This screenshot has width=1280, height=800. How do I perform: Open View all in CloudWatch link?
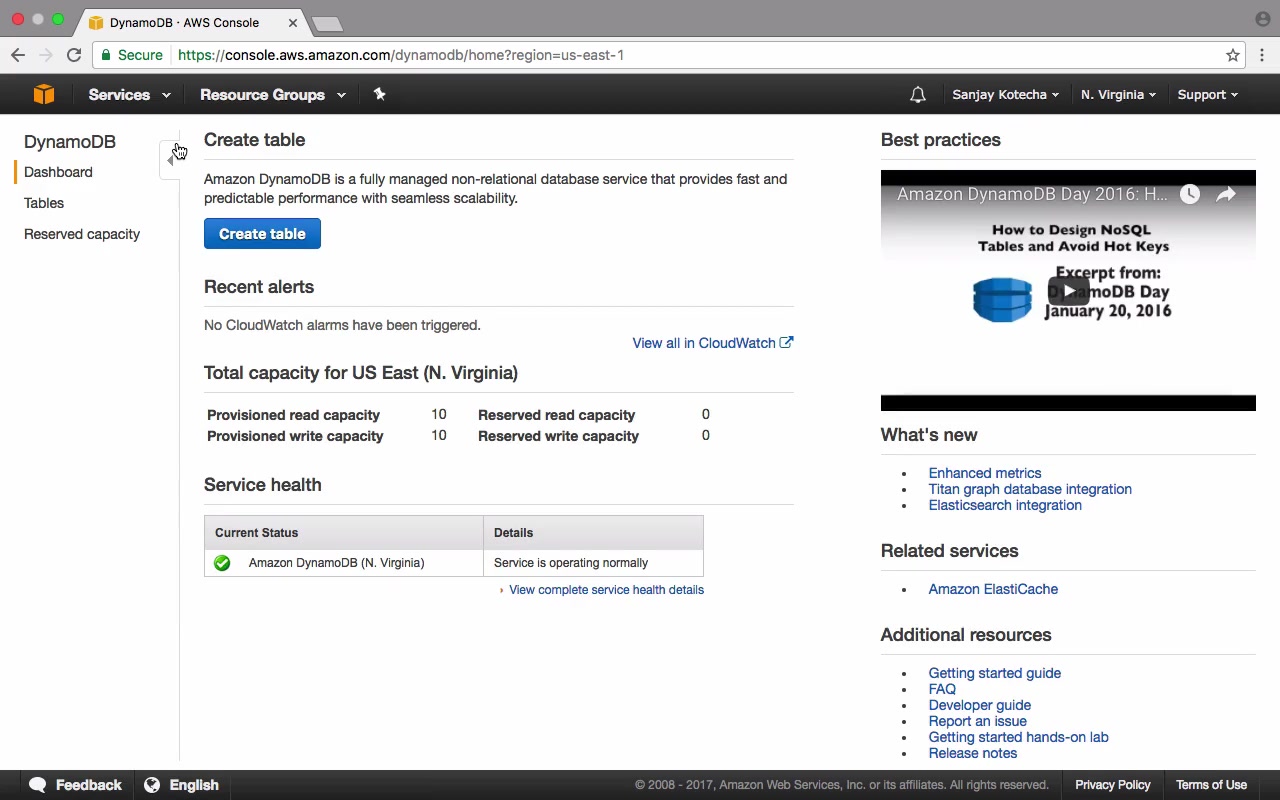(x=712, y=343)
